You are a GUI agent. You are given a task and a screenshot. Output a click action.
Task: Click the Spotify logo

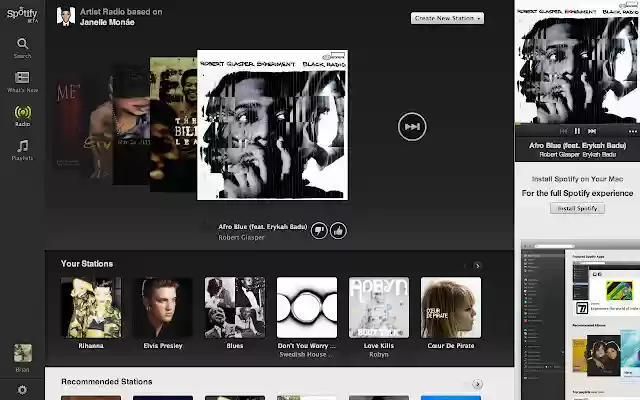pyautogui.click(x=22, y=15)
